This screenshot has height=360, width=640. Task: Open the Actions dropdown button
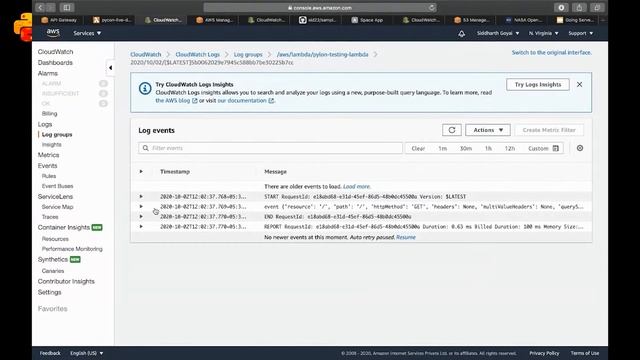pos(488,130)
